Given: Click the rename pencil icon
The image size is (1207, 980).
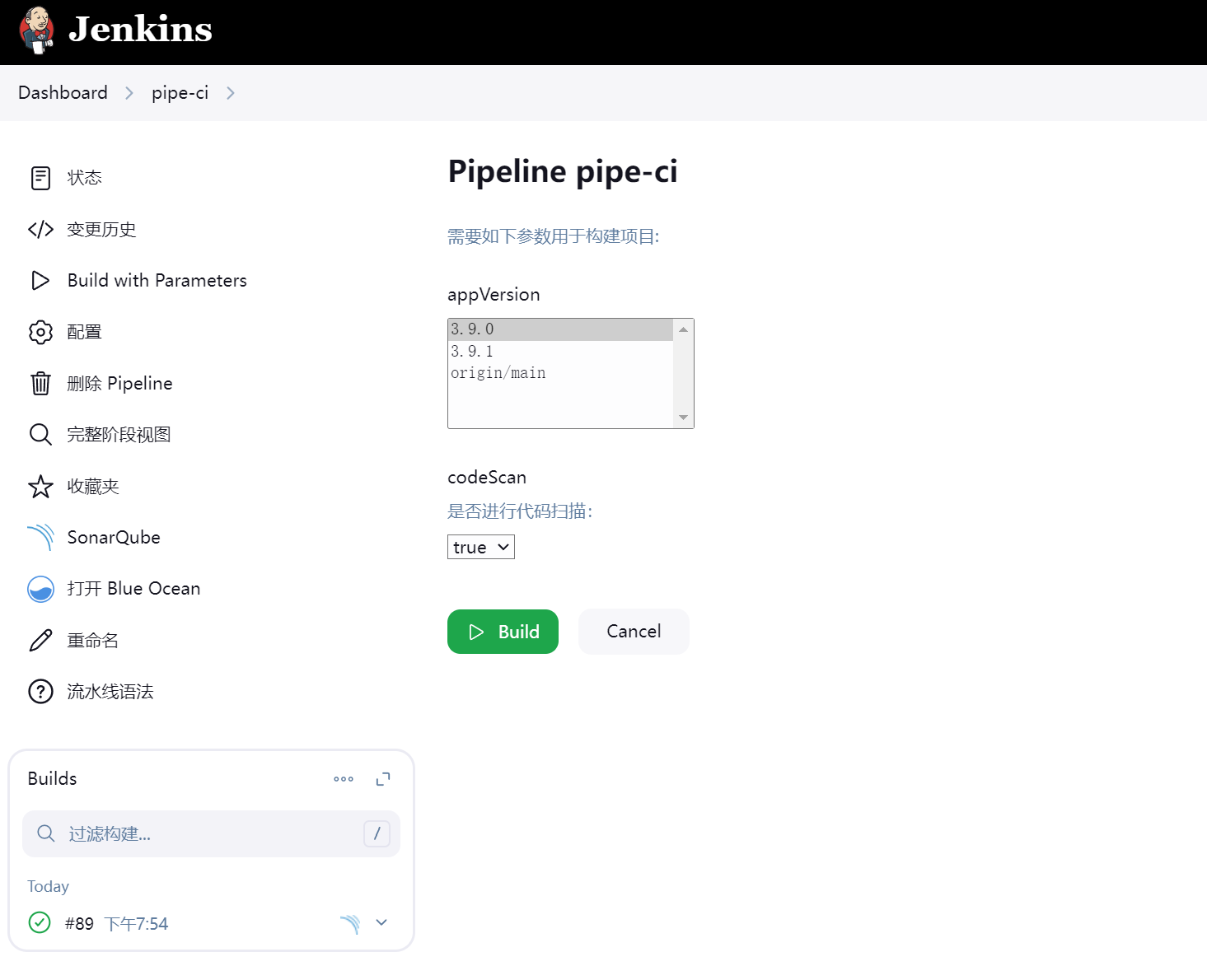Looking at the screenshot, I should (x=40, y=641).
